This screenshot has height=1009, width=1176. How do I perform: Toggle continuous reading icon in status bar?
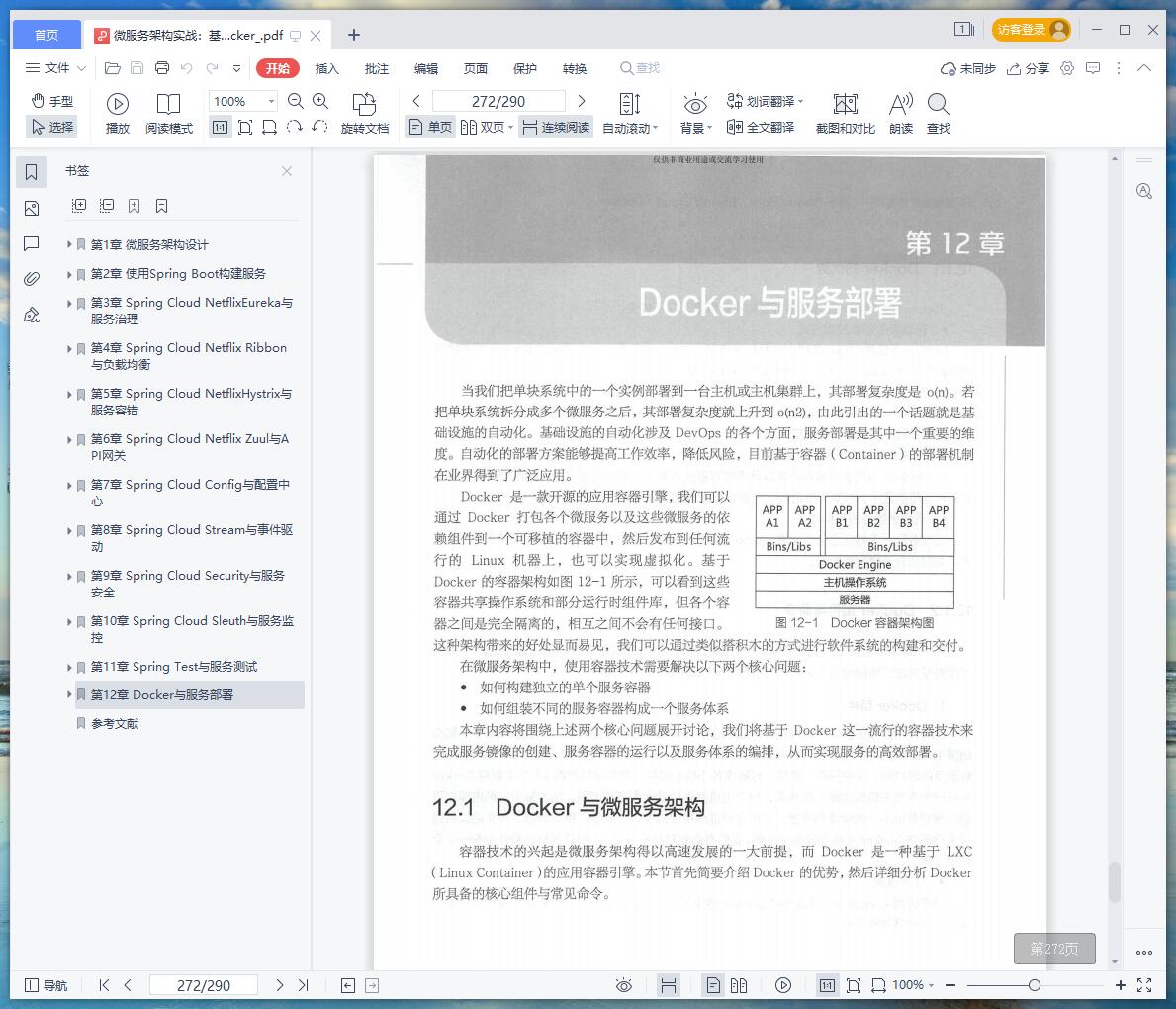point(669,985)
